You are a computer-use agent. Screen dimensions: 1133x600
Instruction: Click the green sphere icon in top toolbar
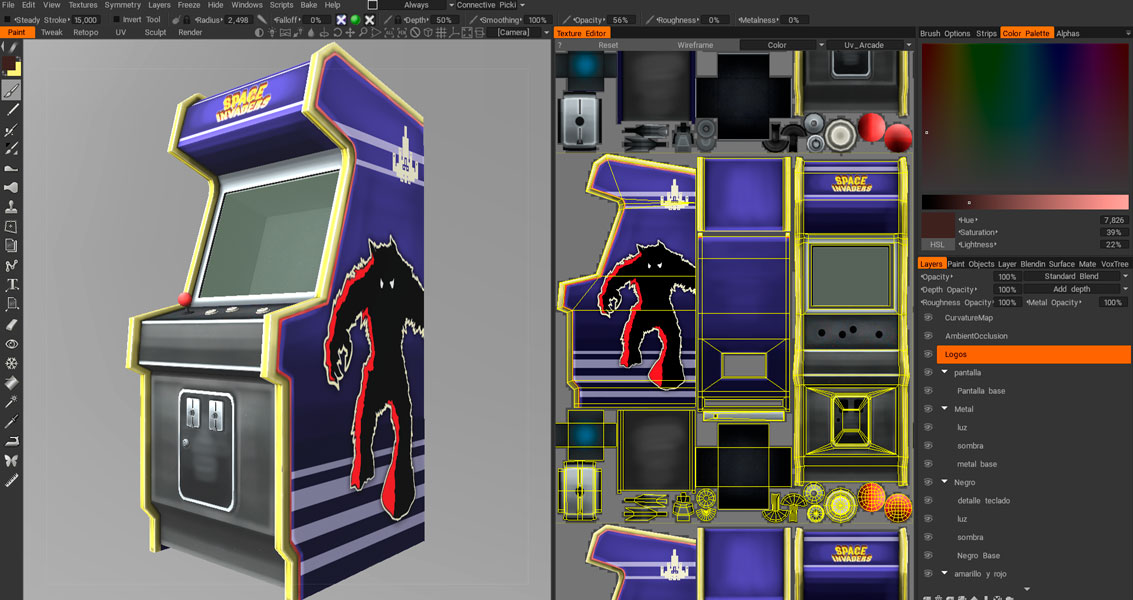point(355,20)
